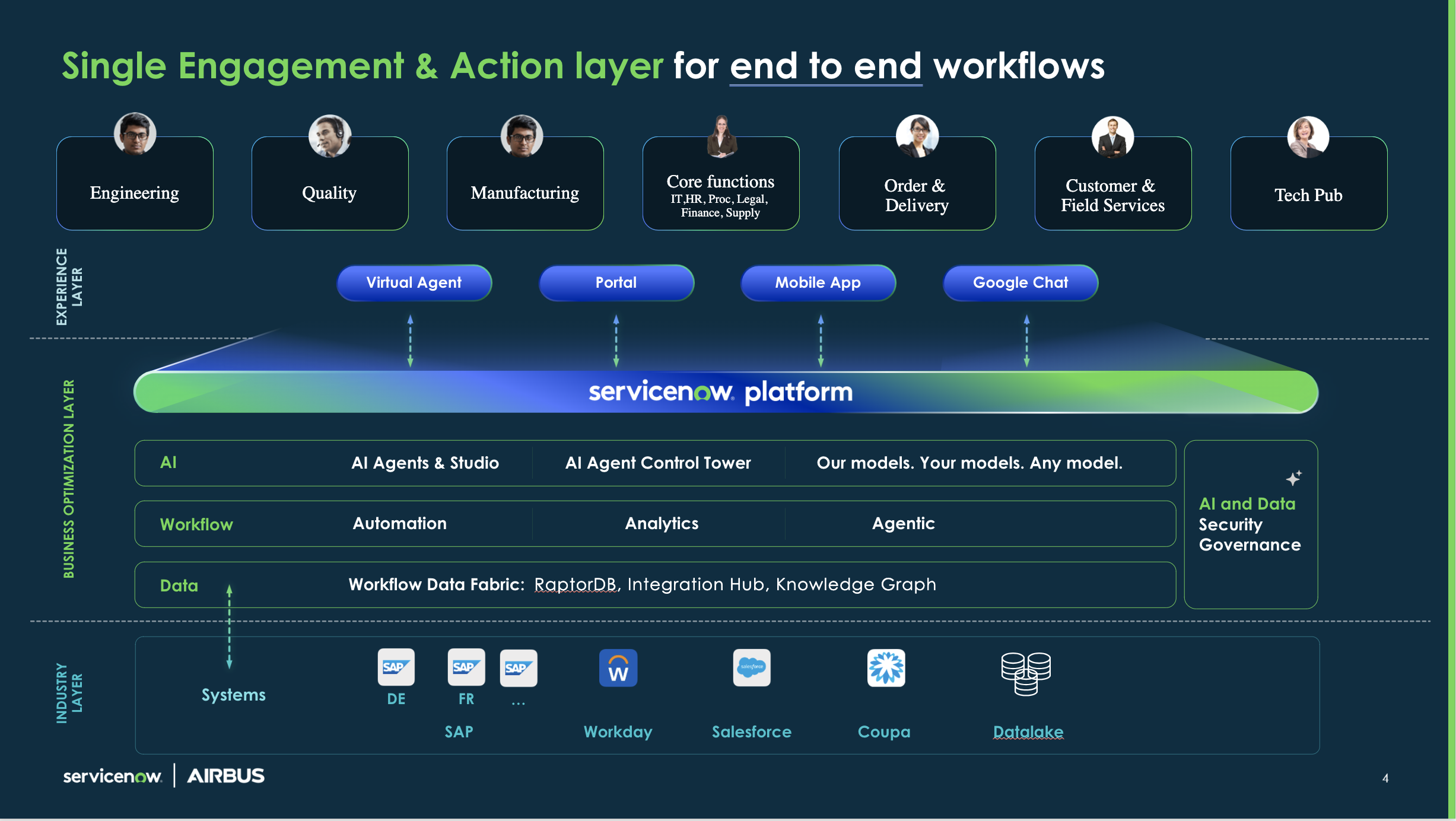The image size is (1456, 821).
Task: Click the Automation text
Action: 399,523
